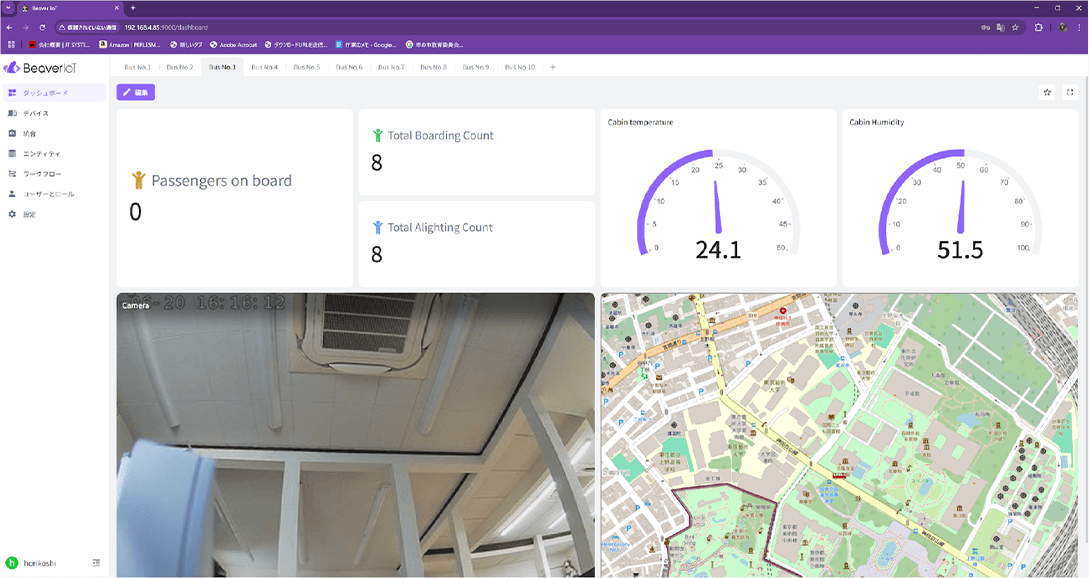Collapse the sidebar using the bottom toggle
The height and width of the screenshot is (578, 1089).
click(97, 563)
